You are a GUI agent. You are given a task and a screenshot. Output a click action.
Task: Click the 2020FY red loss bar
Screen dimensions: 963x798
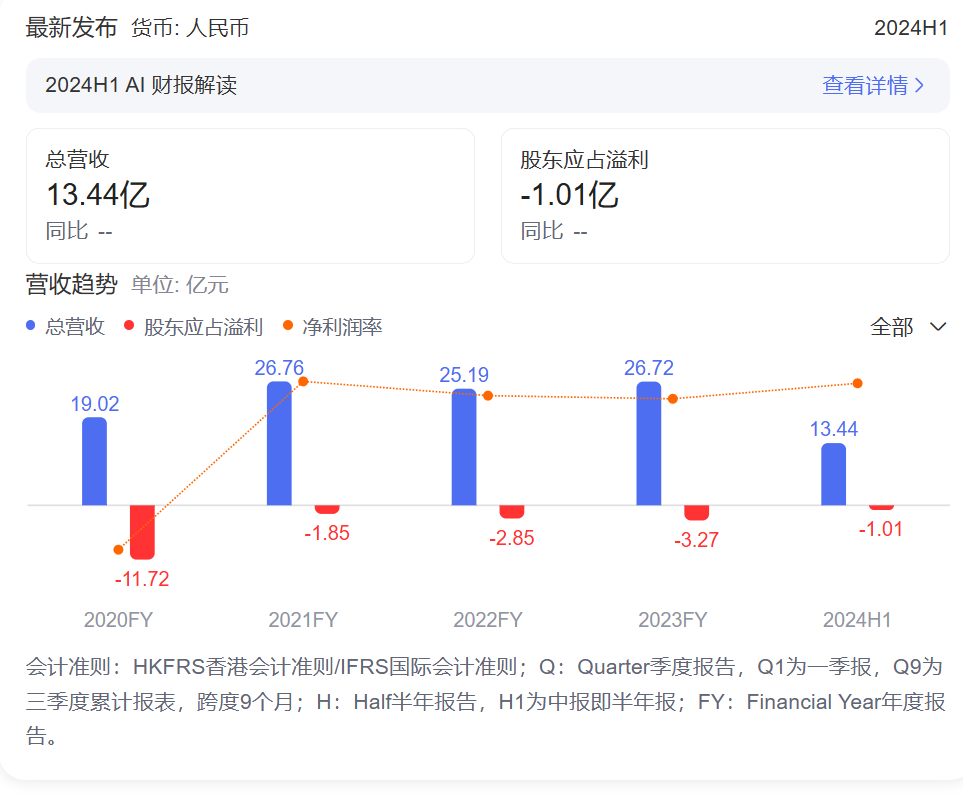143,531
